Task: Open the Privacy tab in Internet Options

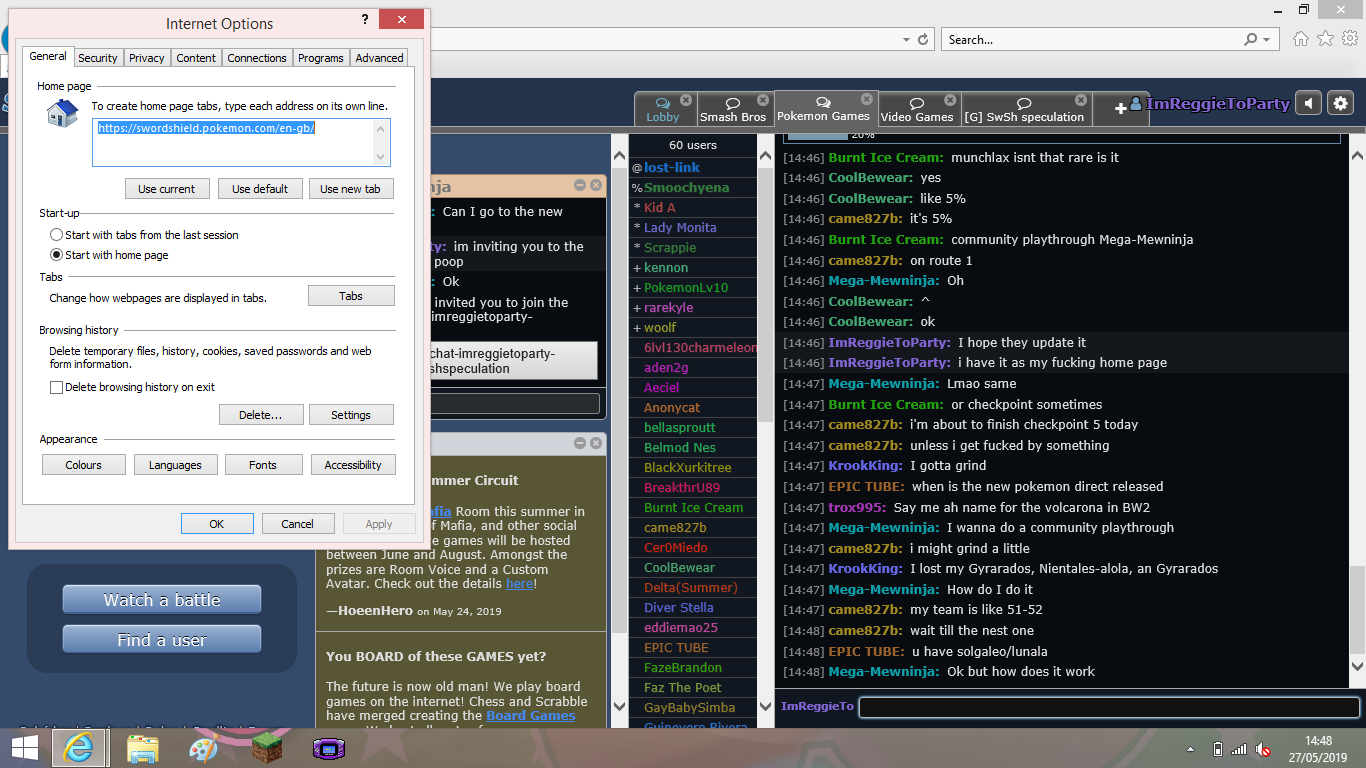Action: click(x=147, y=58)
